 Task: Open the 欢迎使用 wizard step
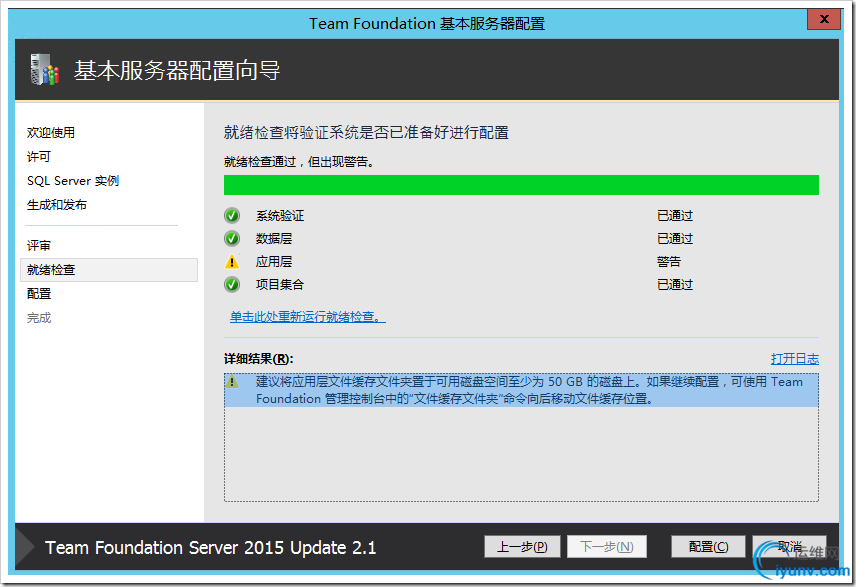pos(51,133)
